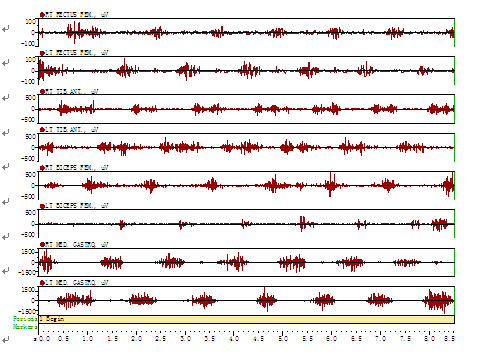Select the LT TIB. ANT. channel title
This screenshot has height=362, width=489.
[x=72, y=130]
